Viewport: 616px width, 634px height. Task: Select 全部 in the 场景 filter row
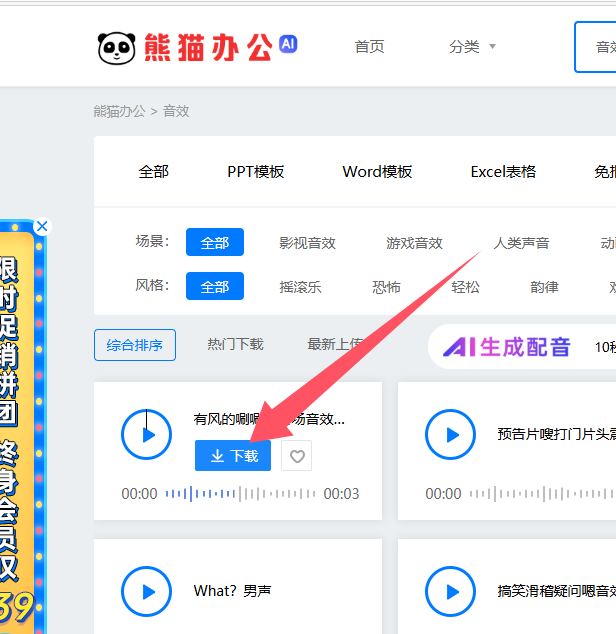click(215, 243)
